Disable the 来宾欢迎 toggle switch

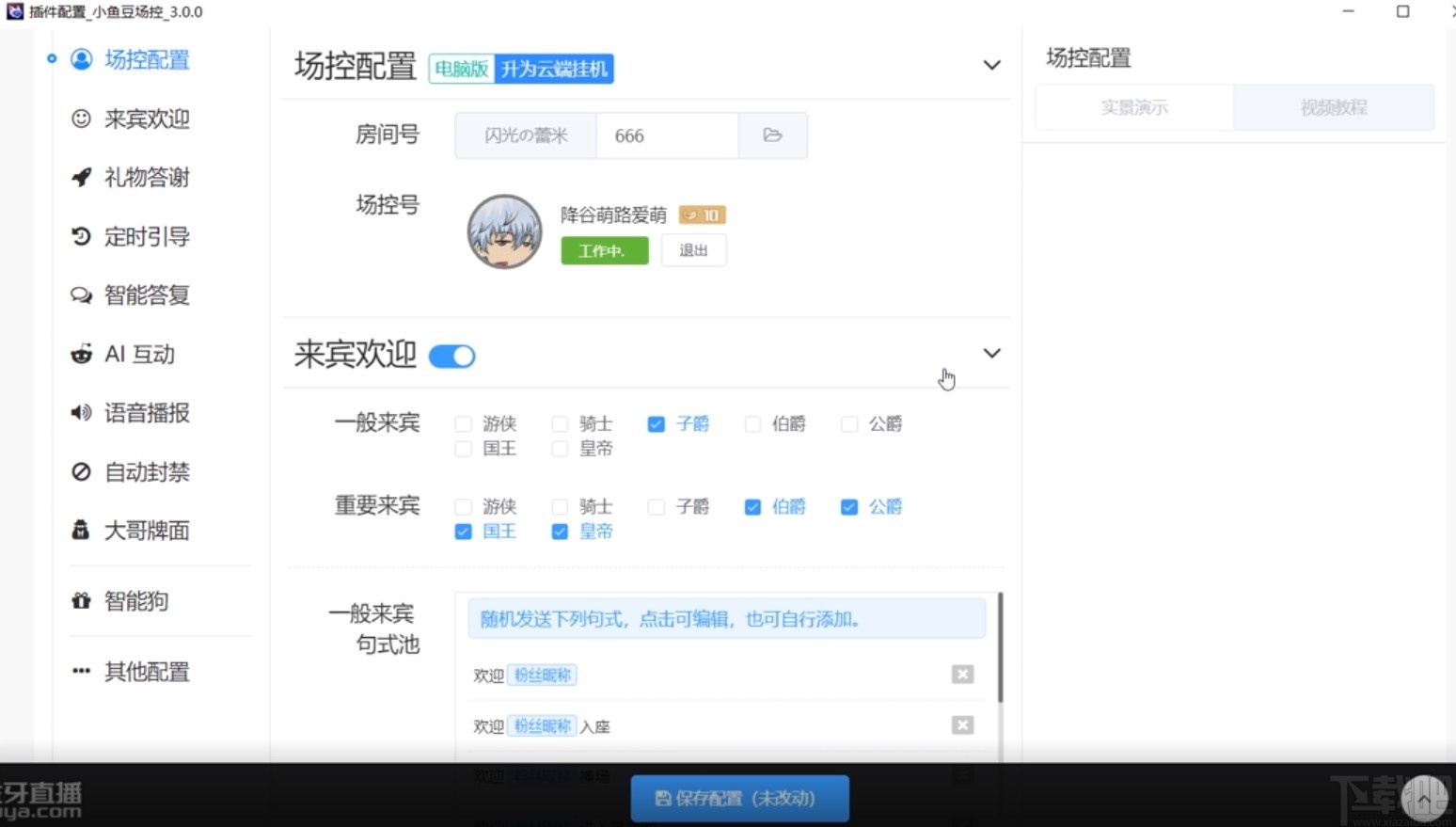click(x=451, y=356)
